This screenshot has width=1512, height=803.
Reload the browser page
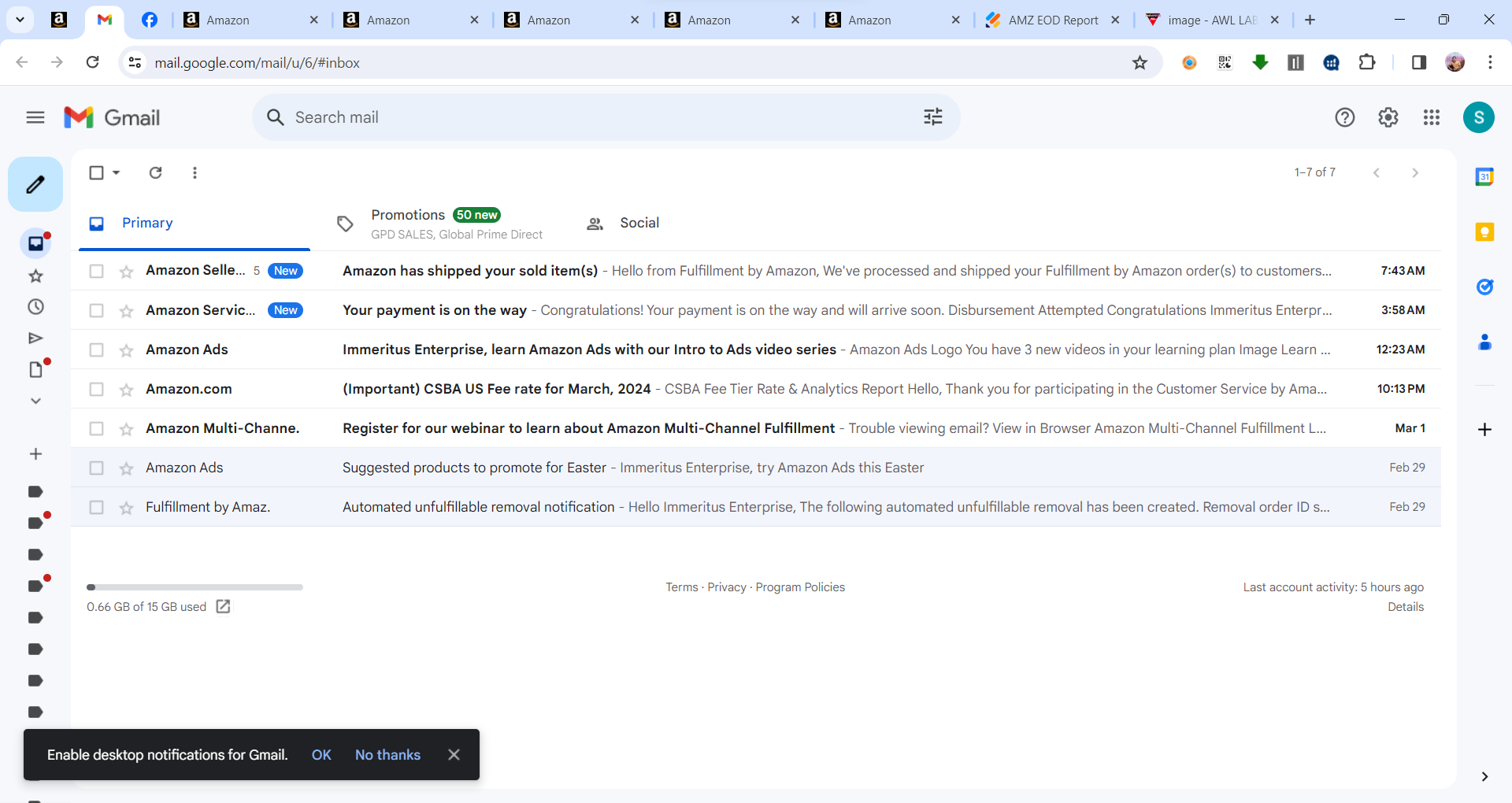92,62
